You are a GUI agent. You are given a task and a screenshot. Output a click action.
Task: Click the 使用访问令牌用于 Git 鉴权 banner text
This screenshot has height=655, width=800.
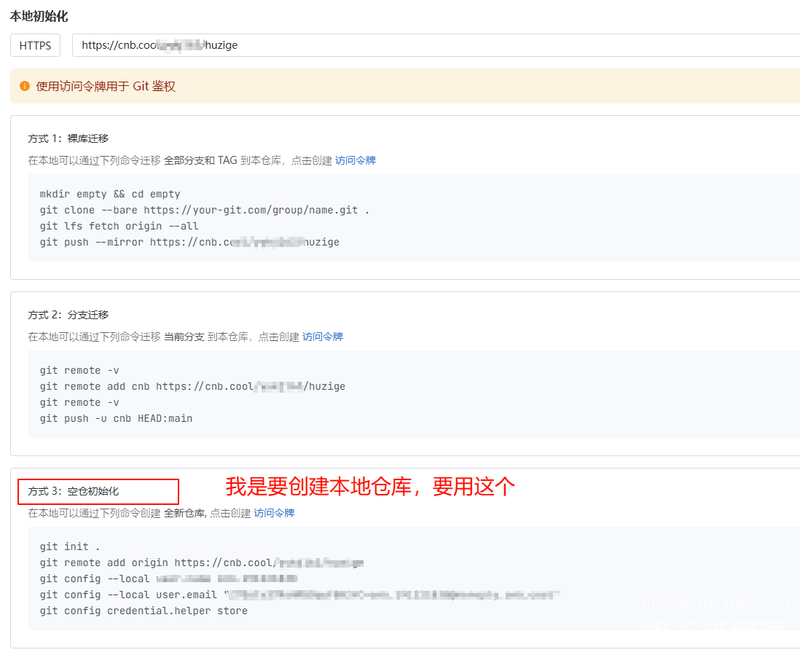coord(106,87)
